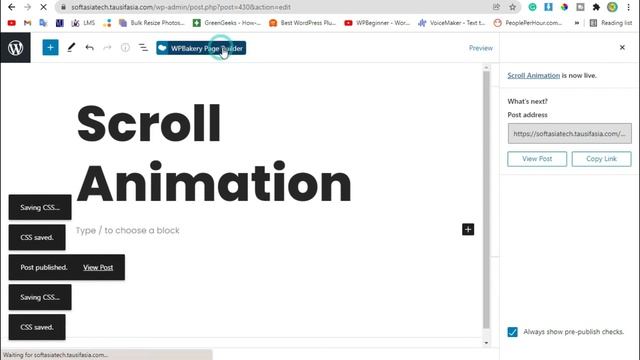640x360 pixels.
Task: Click the profile avatar icon
Action: pos(612,7)
